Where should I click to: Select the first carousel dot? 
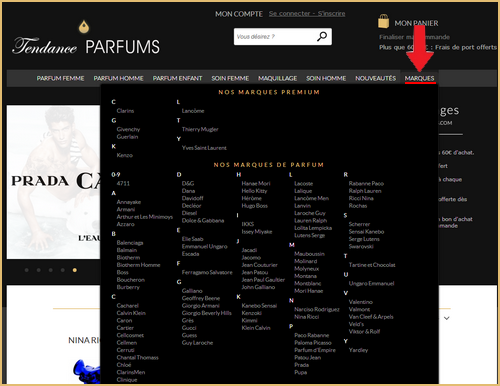[x=27, y=270]
